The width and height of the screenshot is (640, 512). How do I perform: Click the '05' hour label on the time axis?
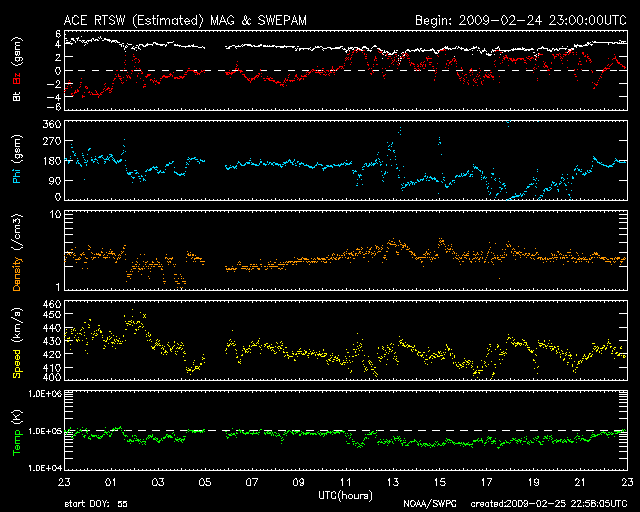pyautogui.click(x=205, y=483)
